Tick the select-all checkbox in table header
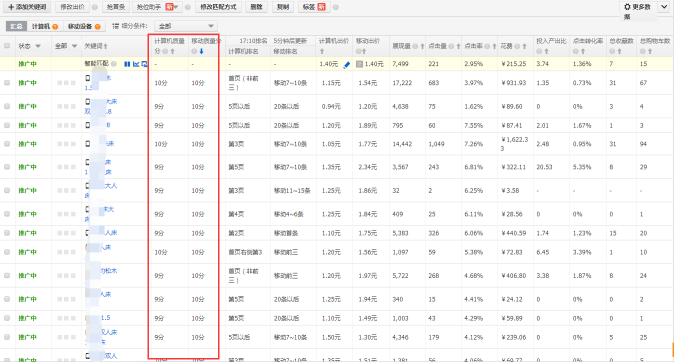674x362 pixels. click(x=7, y=46)
